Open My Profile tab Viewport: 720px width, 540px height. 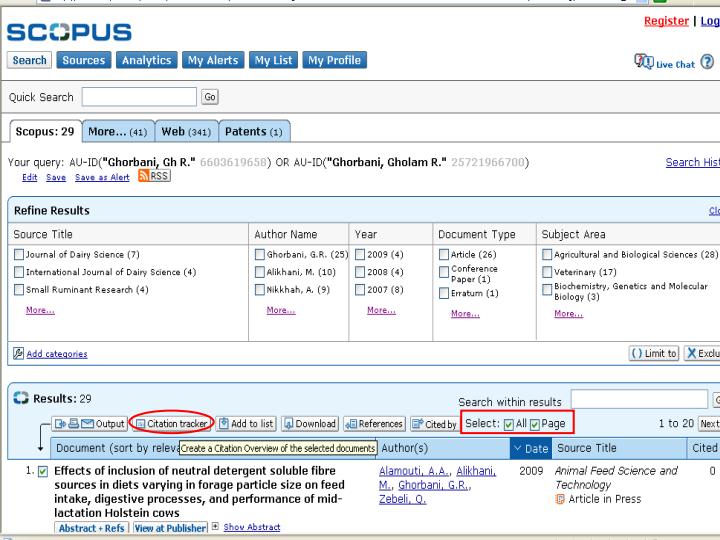click(334, 60)
